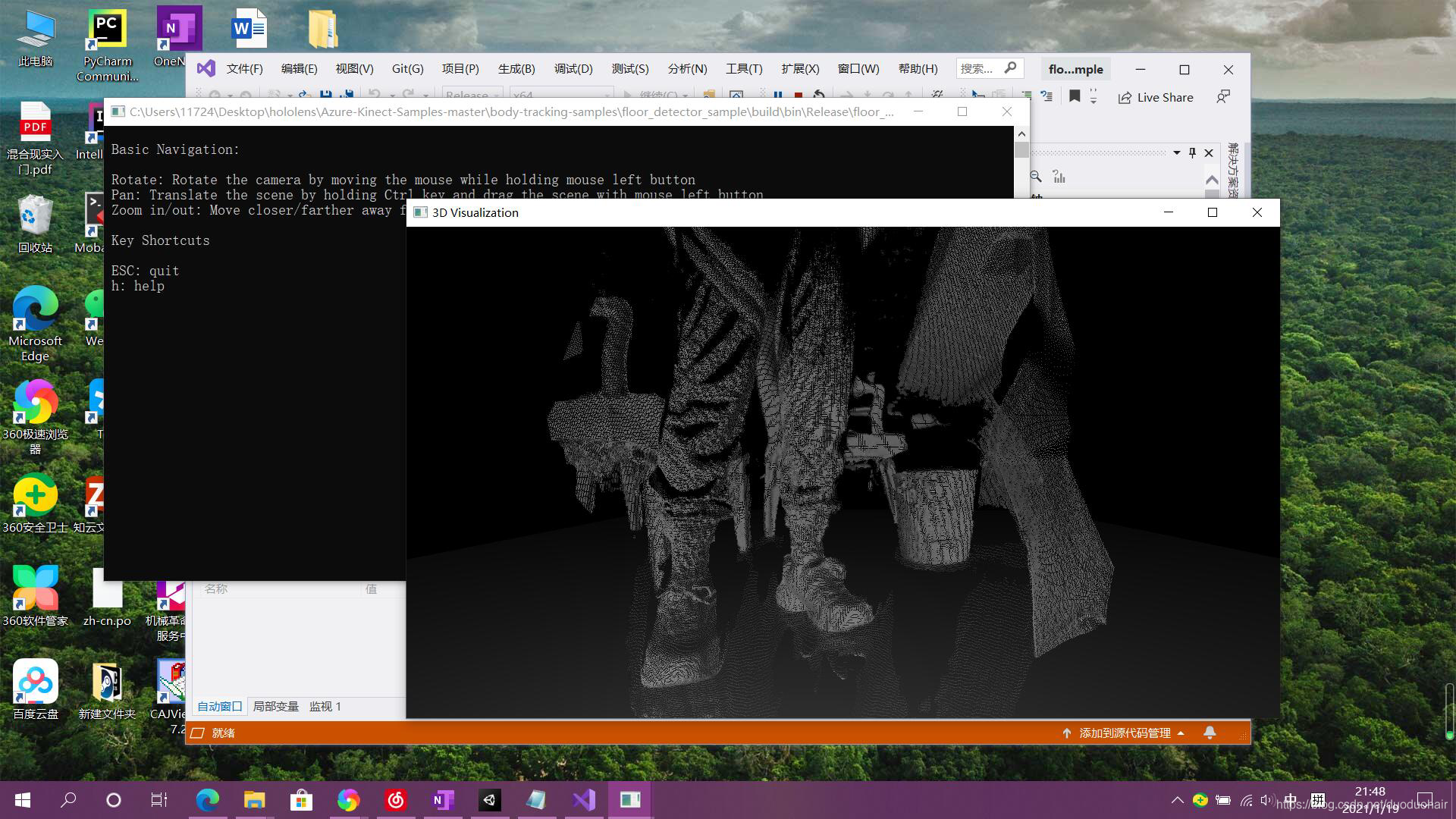Click the Visual Studio search box
This screenshot has height=819, width=1456.
(x=990, y=68)
